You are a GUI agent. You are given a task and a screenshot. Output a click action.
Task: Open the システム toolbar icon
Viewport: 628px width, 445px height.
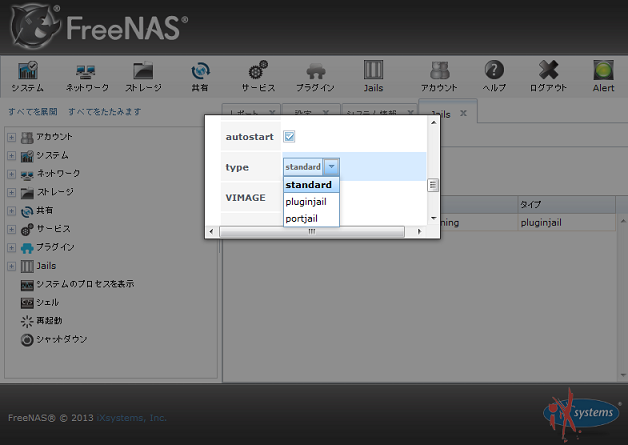tap(27, 76)
